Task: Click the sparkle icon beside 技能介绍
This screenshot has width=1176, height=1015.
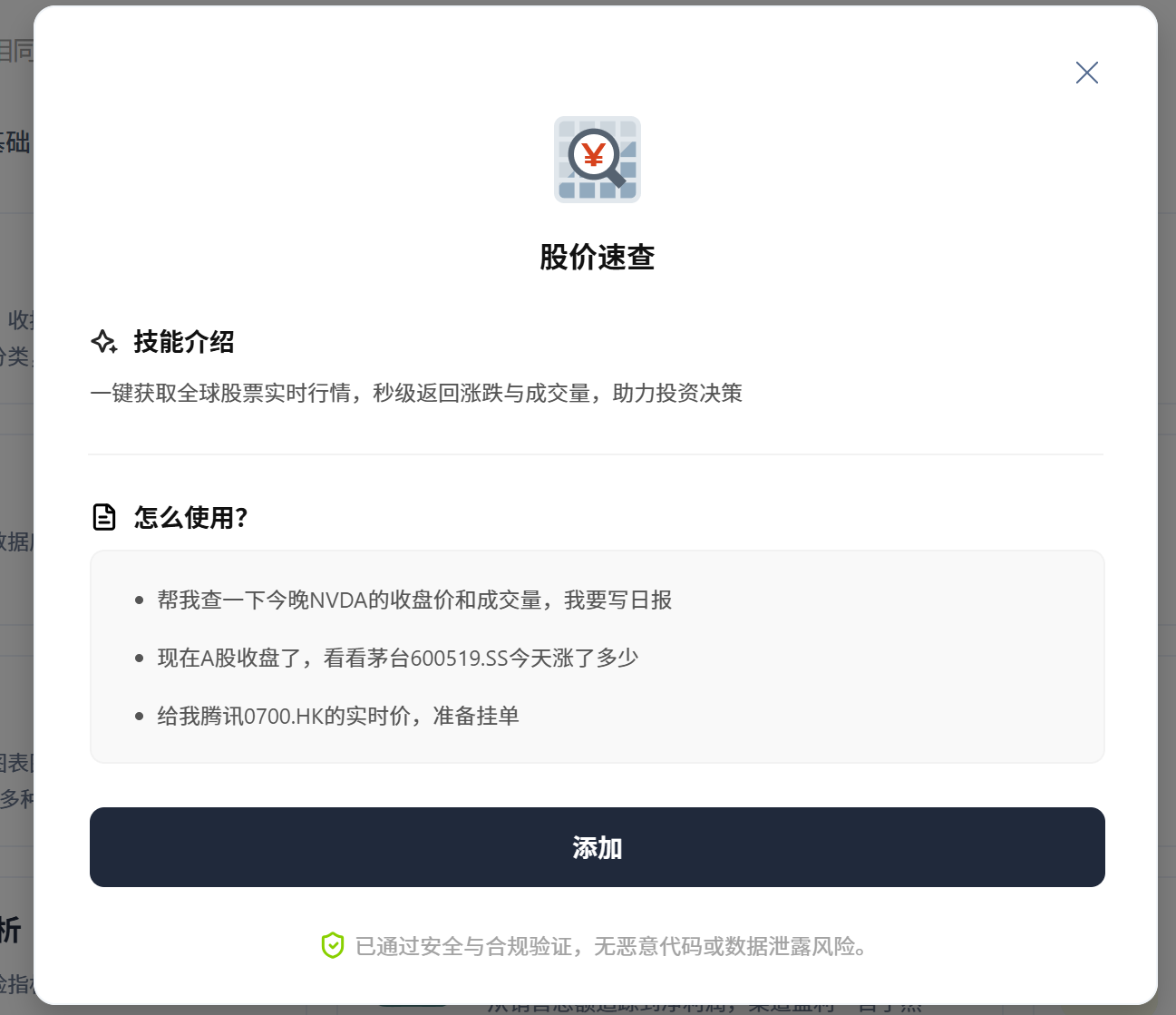Action: point(104,342)
